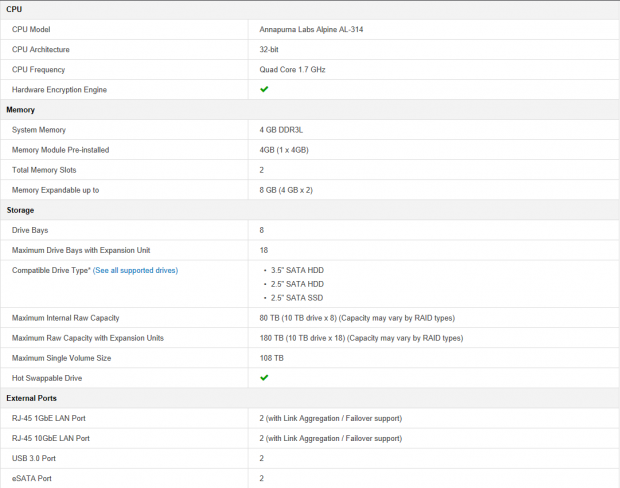Viewport: 620px width, 488px height.
Task: Click the green checkmark for Hardware Encryption Engine
Action: 264,89
